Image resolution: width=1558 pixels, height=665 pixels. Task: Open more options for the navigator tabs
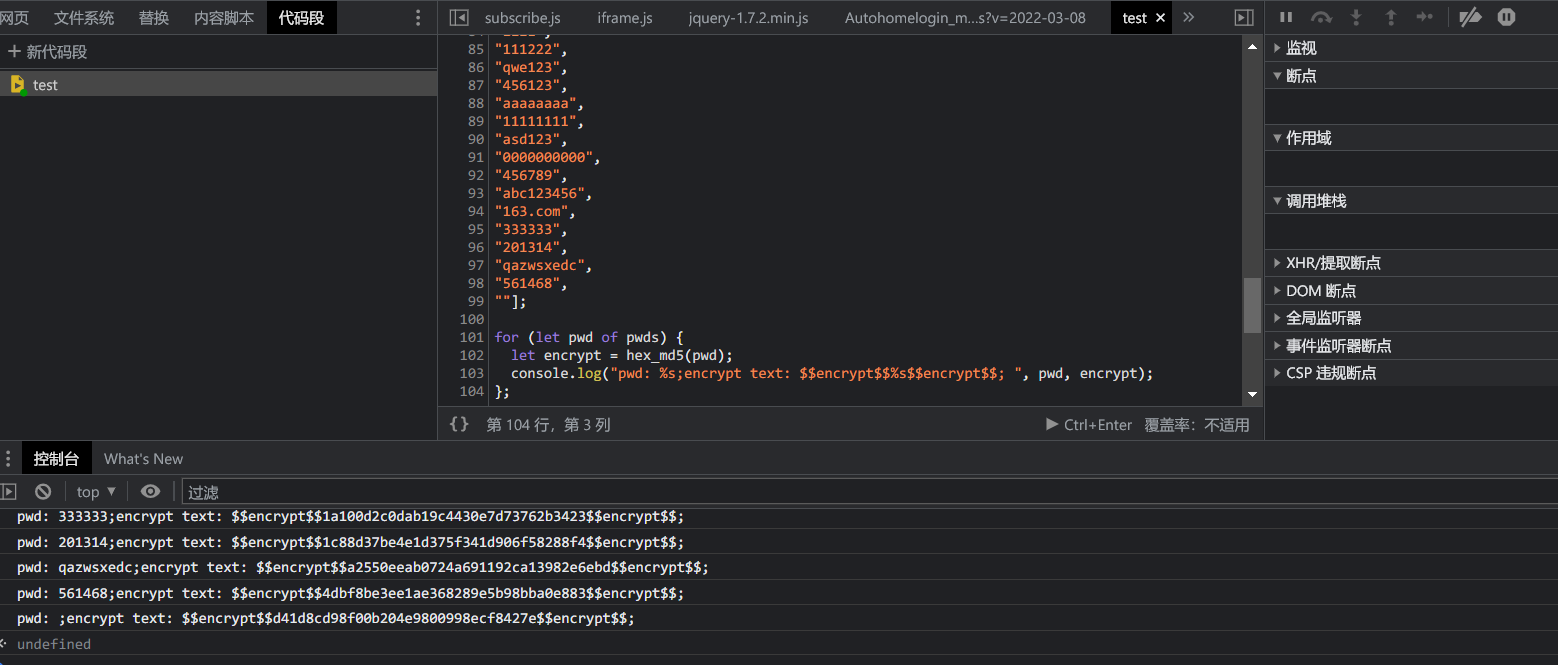pos(418,18)
